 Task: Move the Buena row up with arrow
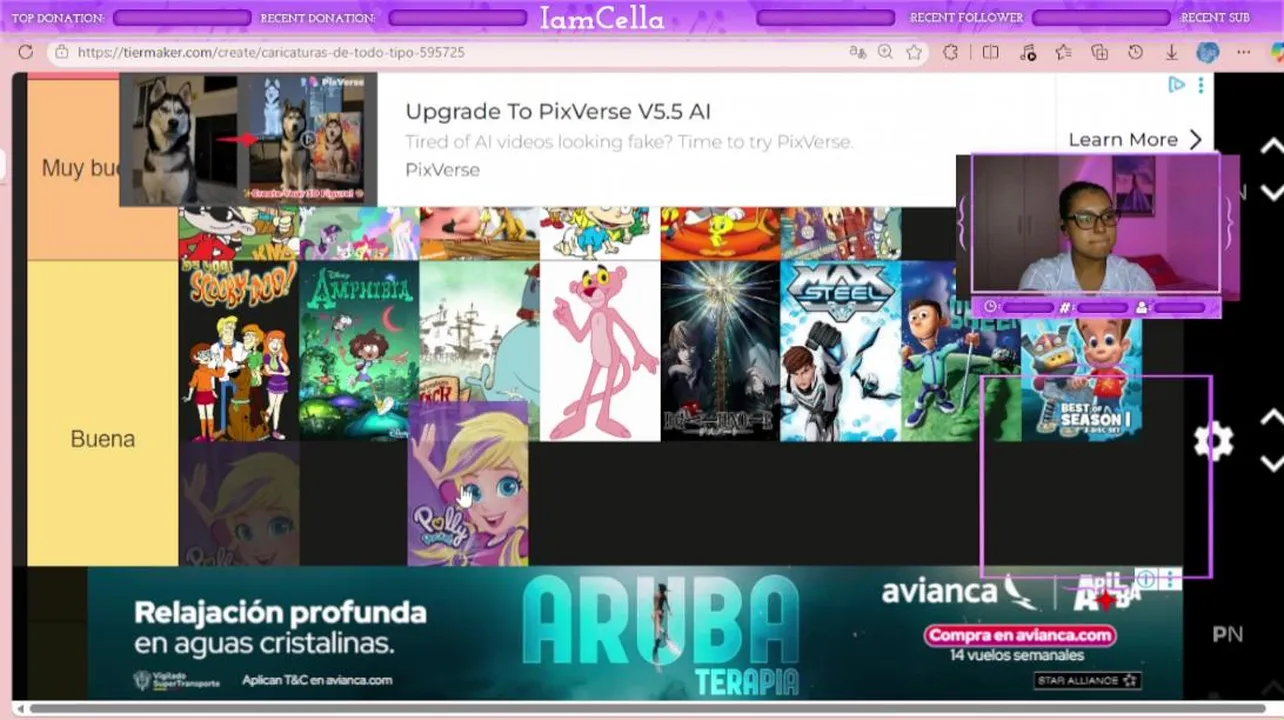point(1270,418)
